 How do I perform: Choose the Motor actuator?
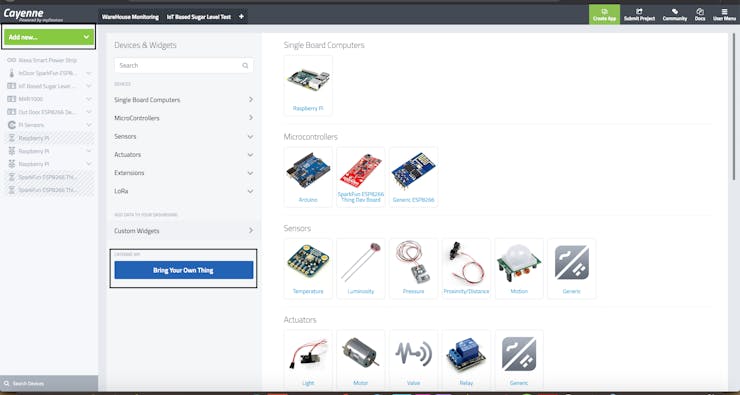[361, 360]
